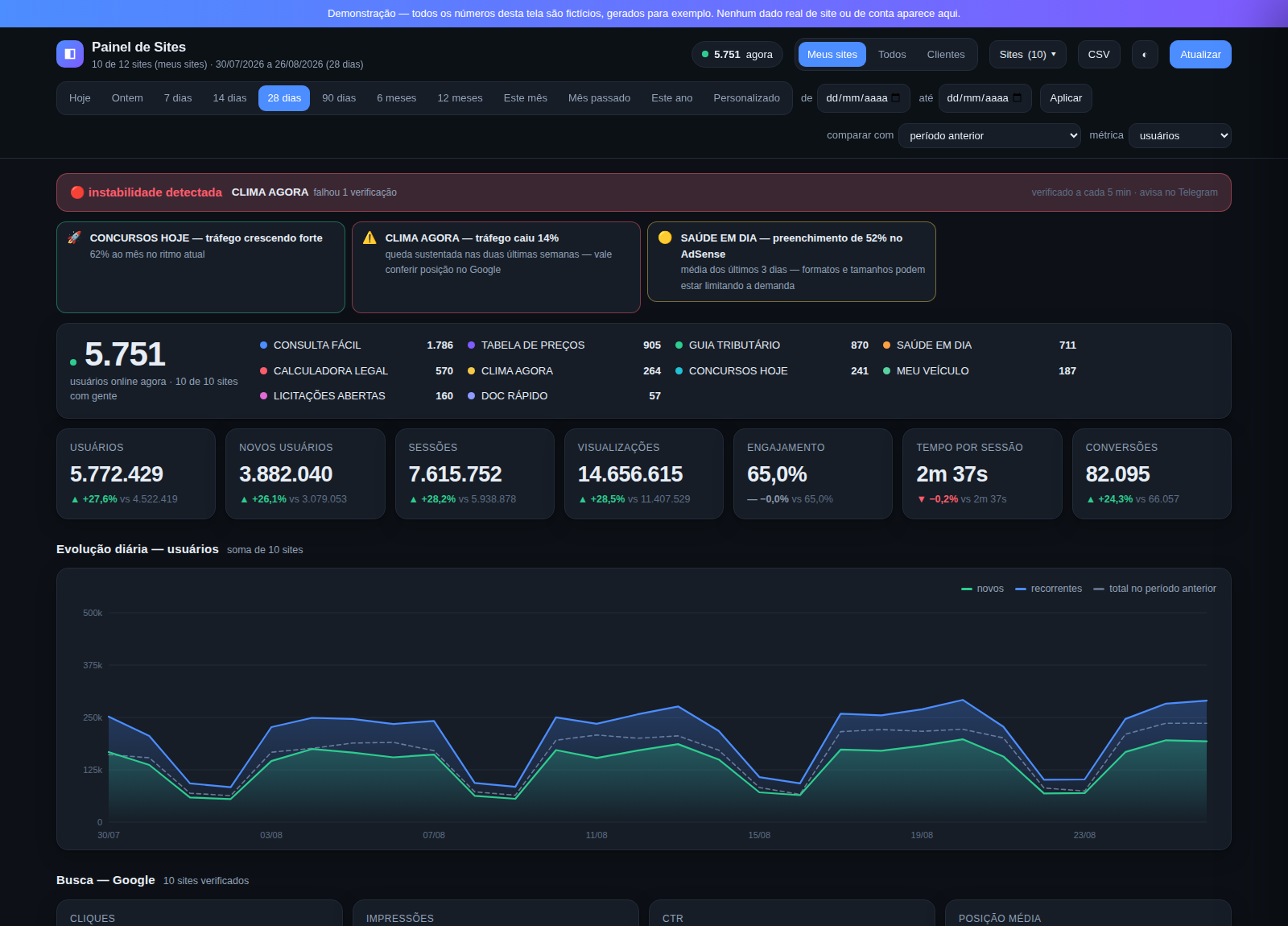Click the warning triangle icon on the CLIMA AGORA card

click(x=369, y=238)
